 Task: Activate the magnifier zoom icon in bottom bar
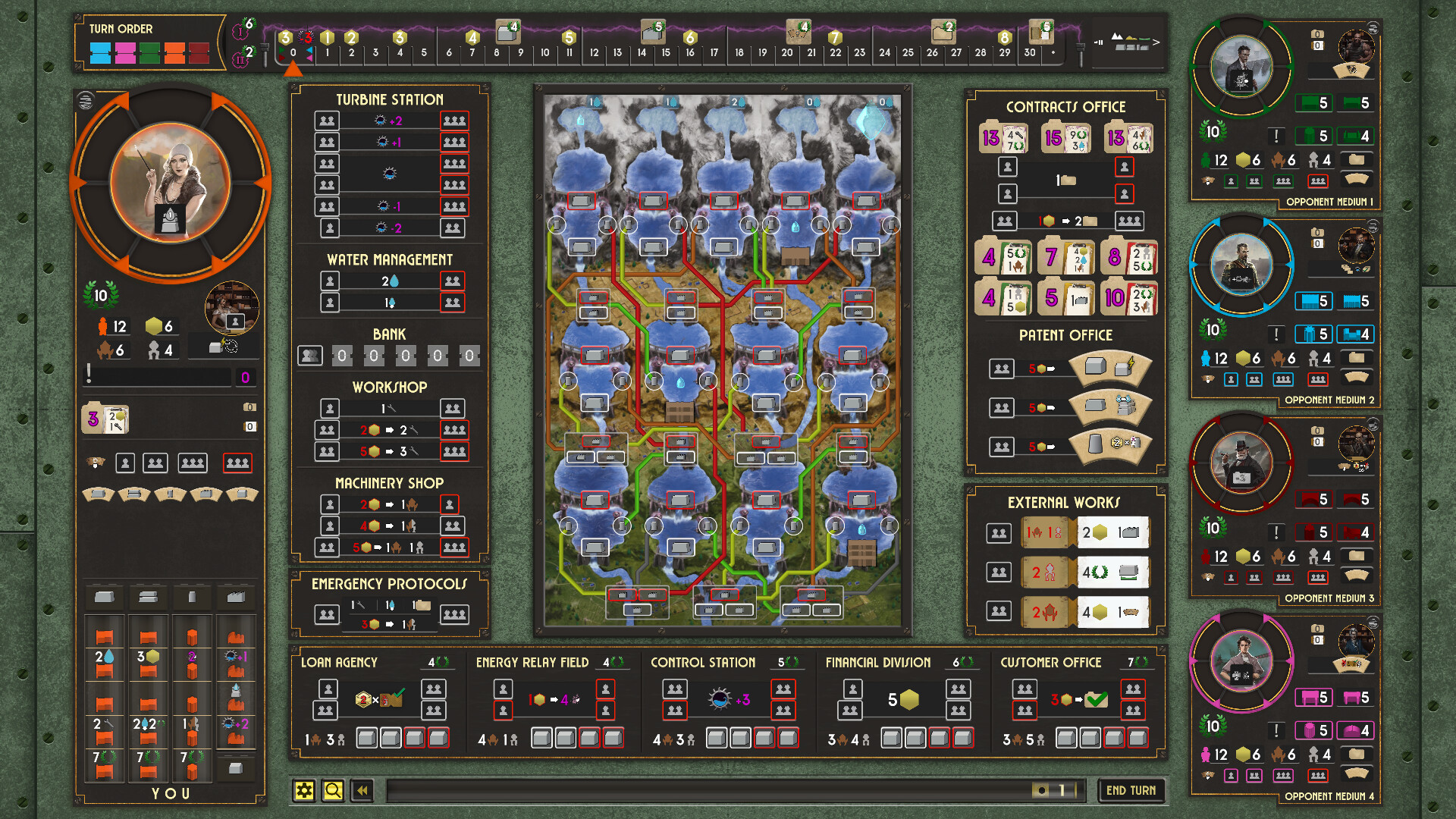(x=332, y=790)
